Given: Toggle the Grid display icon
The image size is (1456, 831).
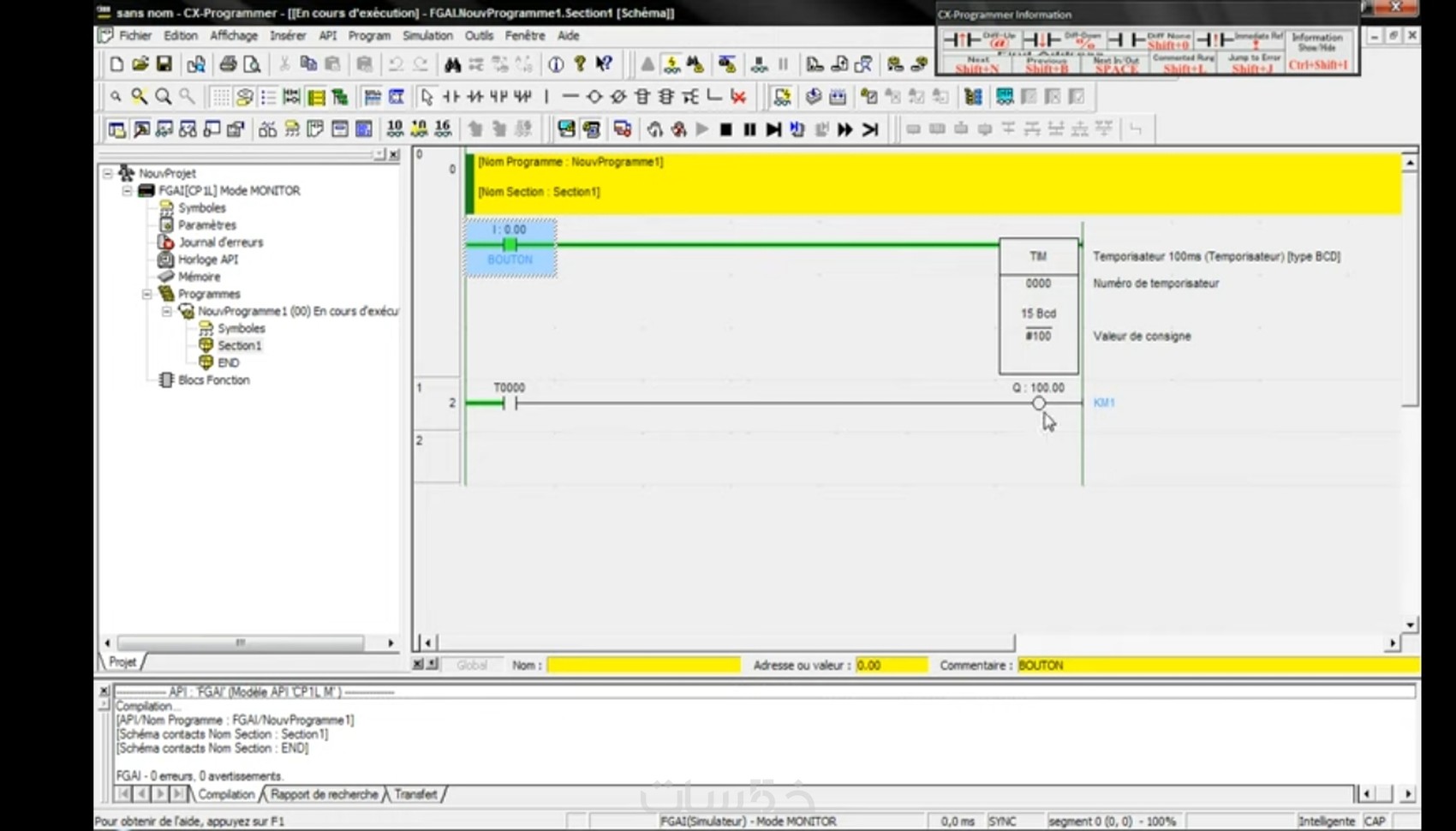Looking at the screenshot, I should coord(220,97).
